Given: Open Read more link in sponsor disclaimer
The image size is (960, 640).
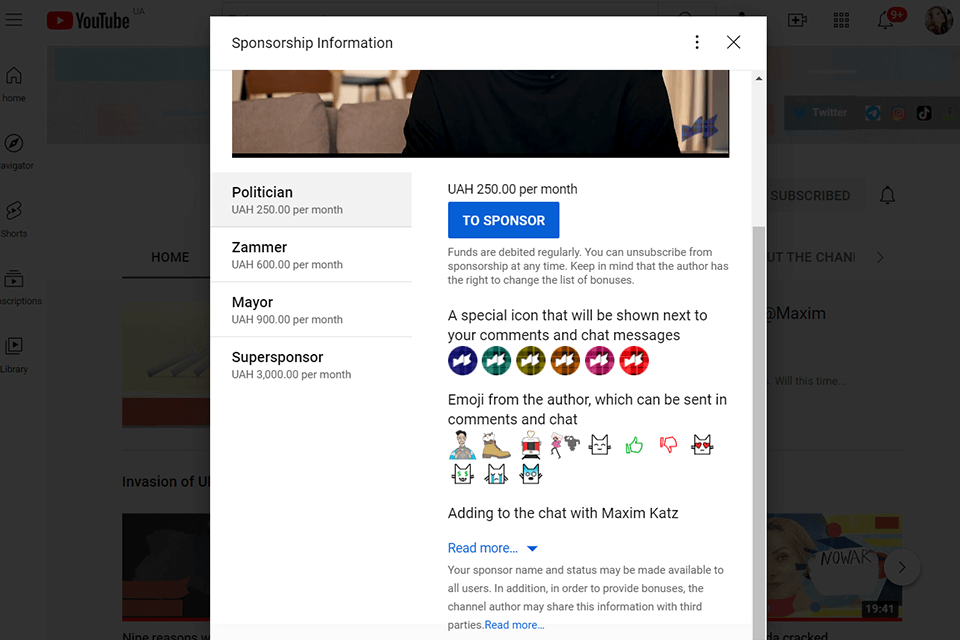Looking at the screenshot, I should click(x=514, y=625).
